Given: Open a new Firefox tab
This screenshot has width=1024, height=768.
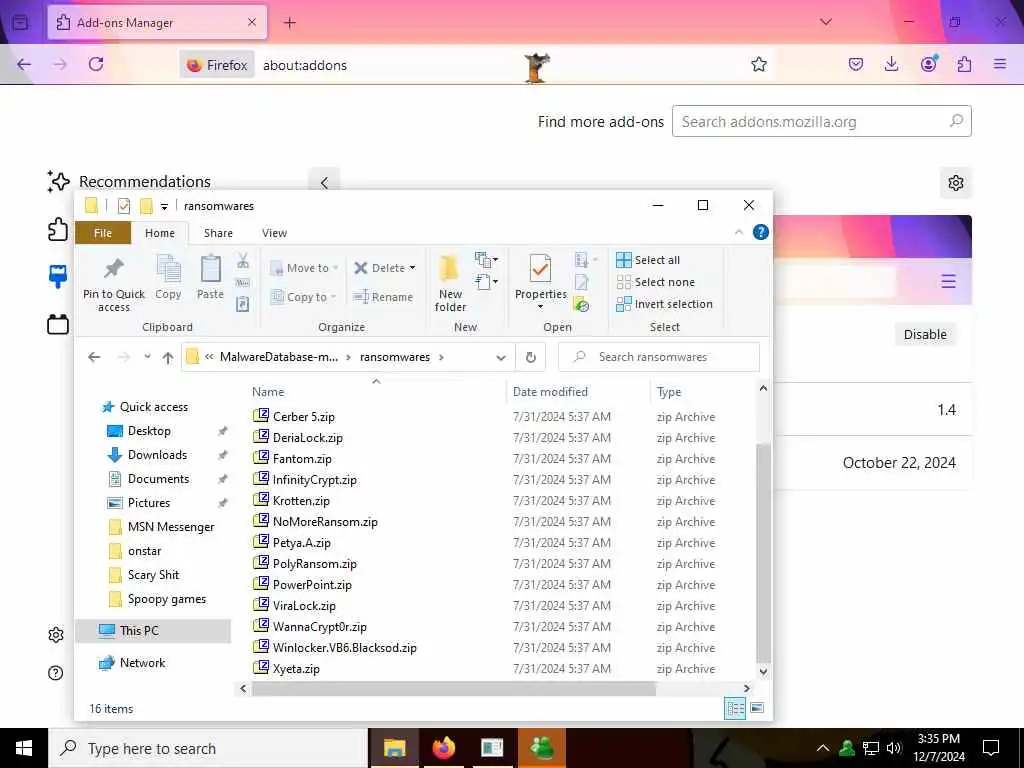Looking at the screenshot, I should click(290, 22).
